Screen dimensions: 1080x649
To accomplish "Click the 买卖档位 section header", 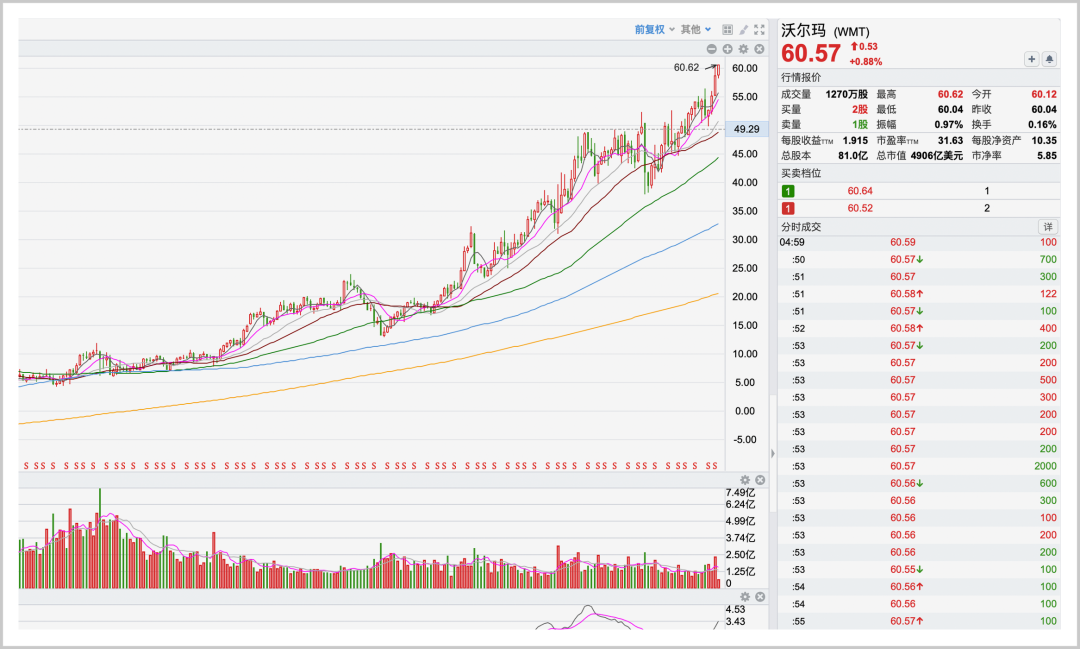I will 802,173.
